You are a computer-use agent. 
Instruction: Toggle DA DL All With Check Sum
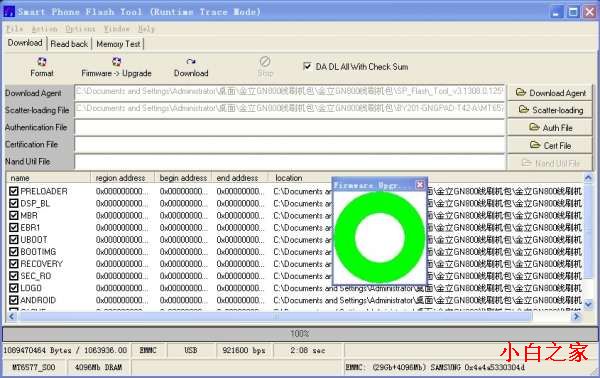coord(307,66)
